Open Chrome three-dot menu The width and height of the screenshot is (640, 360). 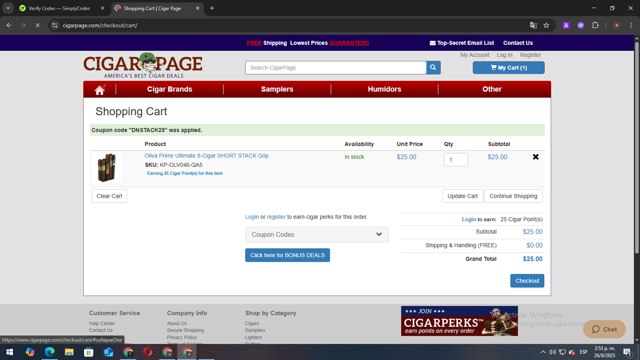point(631,25)
